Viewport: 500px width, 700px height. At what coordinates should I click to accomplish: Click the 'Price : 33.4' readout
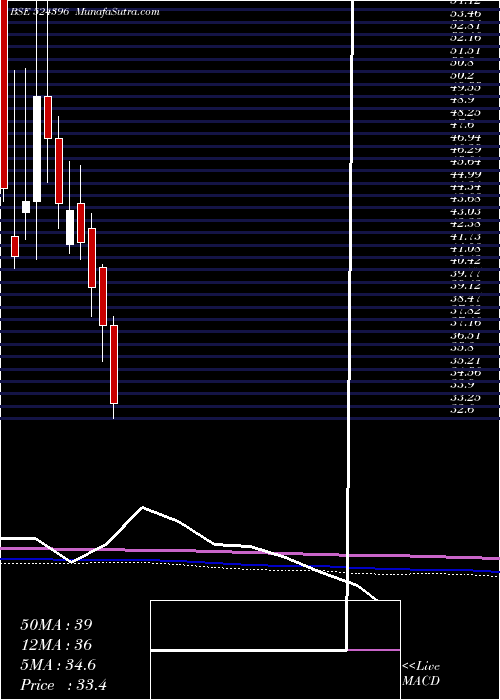coord(63,685)
